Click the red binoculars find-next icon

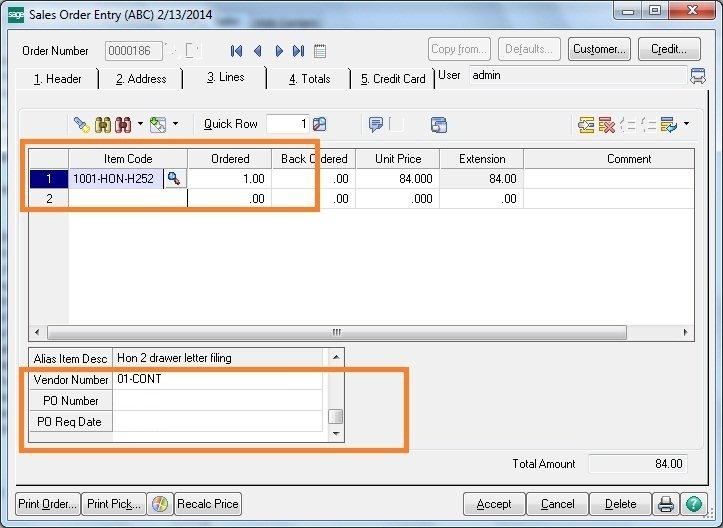click(123, 125)
